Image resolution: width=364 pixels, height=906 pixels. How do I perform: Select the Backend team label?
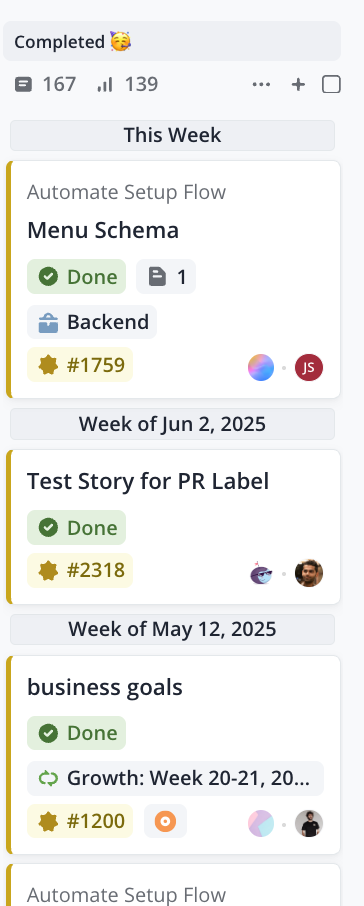92,322
